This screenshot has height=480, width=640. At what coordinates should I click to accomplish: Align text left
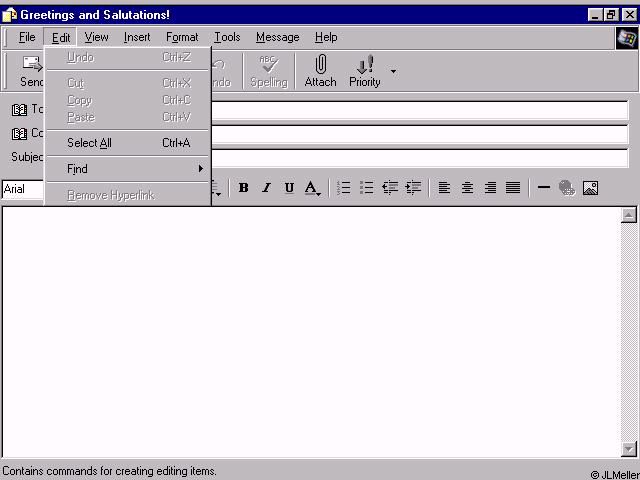point(444,188)
